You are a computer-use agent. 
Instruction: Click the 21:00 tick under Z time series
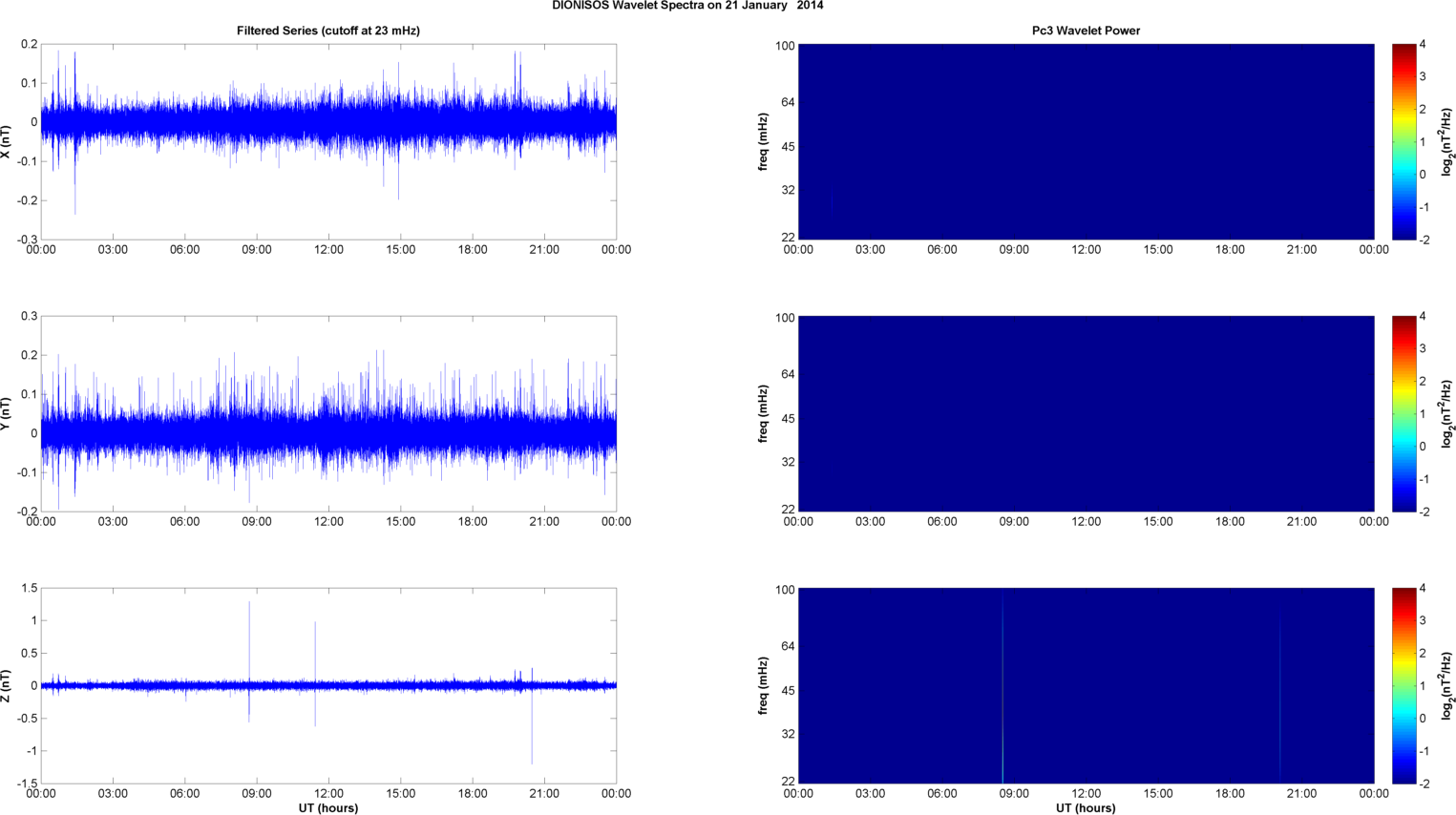click(x=544, y=794)
